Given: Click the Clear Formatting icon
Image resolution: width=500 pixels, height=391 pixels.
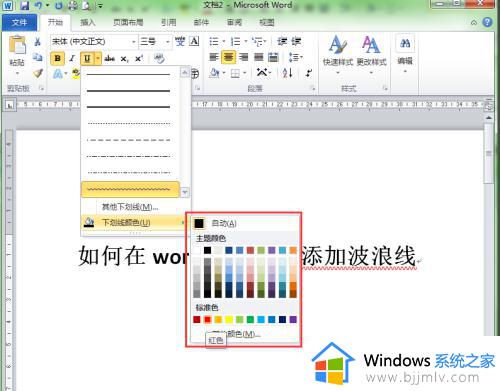Looking at the screenshot, I should pyautogui.click(x=159, y=59).
